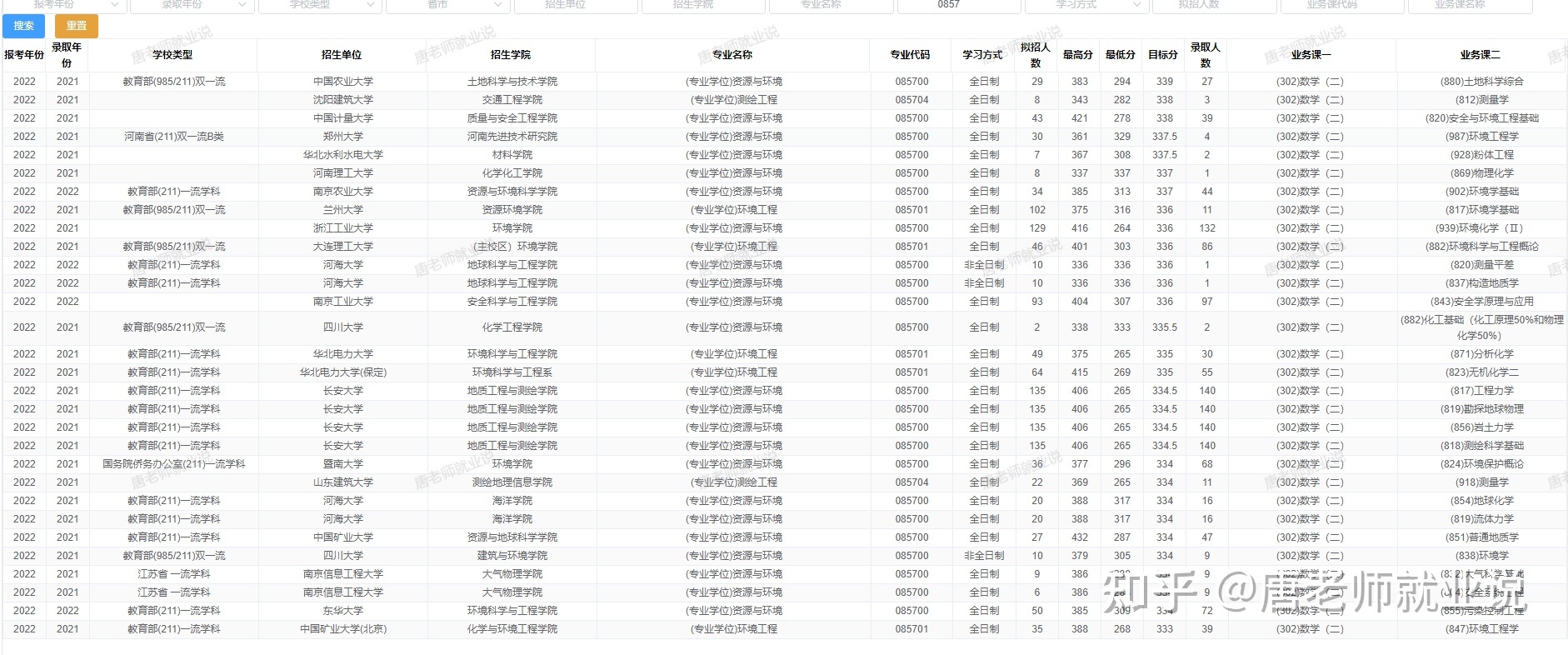
Task: Click the blue 搜索 search button
Action: [24, 26]
